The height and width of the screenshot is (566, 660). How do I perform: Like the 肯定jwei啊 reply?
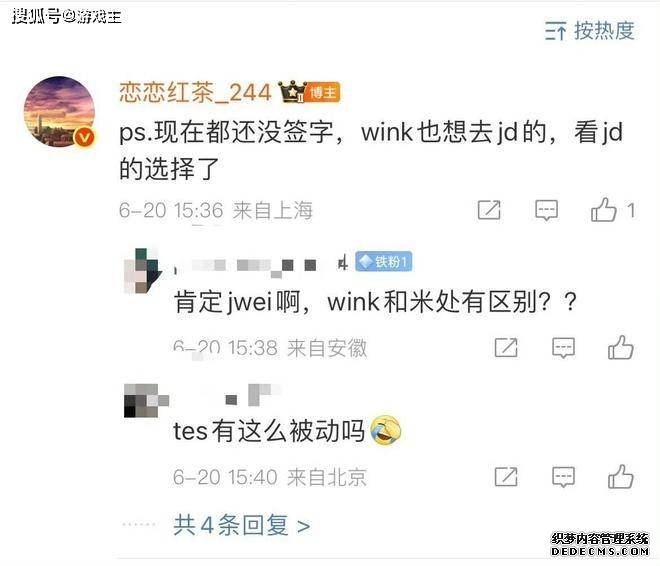(620, 347)
